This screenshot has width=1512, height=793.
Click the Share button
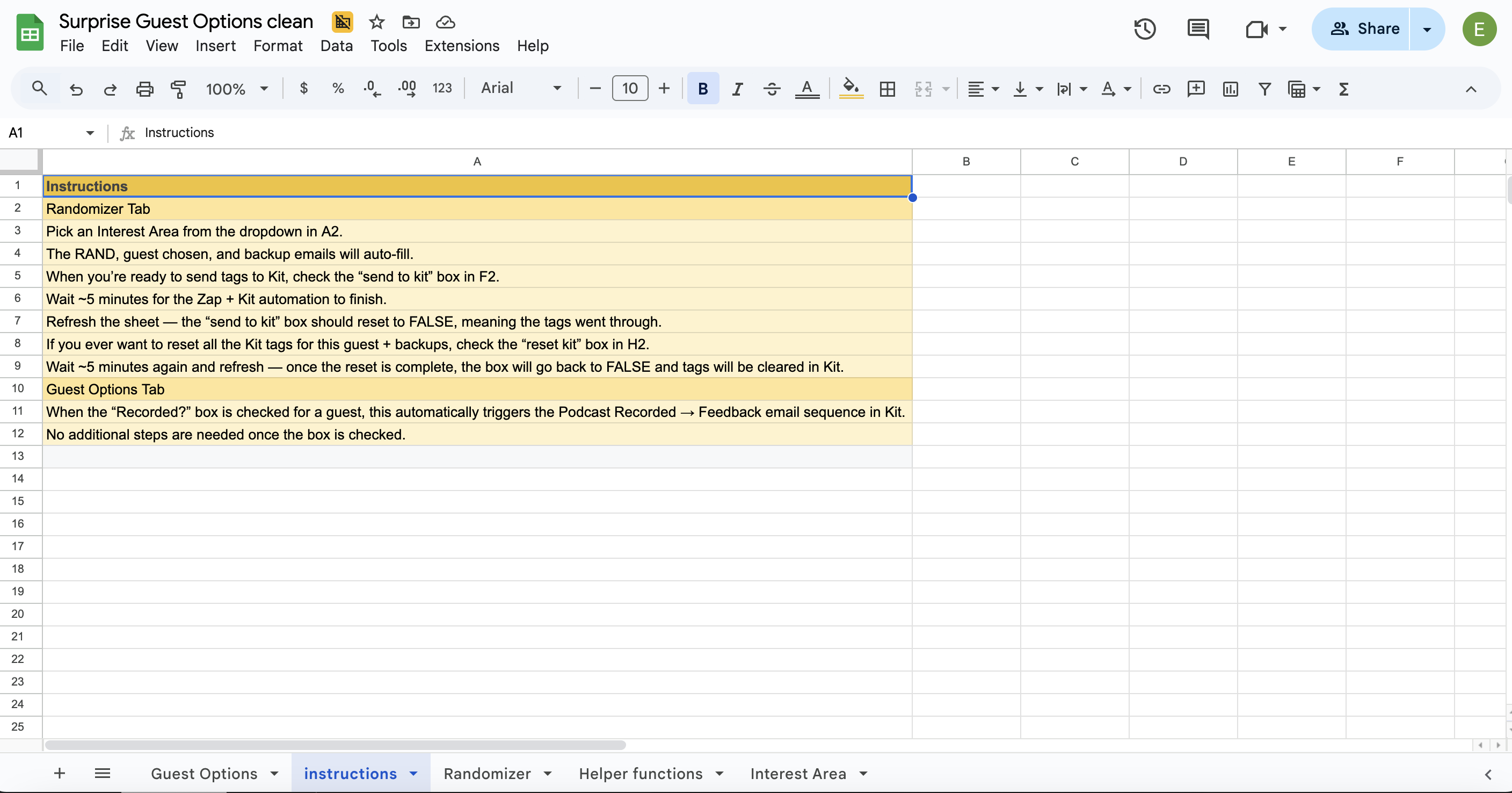[1364, 29]
